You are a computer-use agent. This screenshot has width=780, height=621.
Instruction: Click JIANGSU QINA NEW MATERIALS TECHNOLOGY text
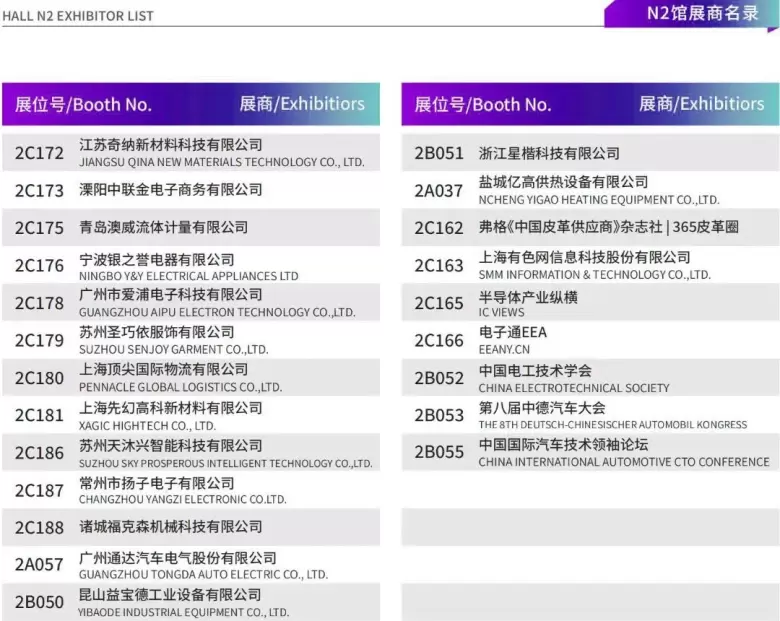click(x=222, y=162)
